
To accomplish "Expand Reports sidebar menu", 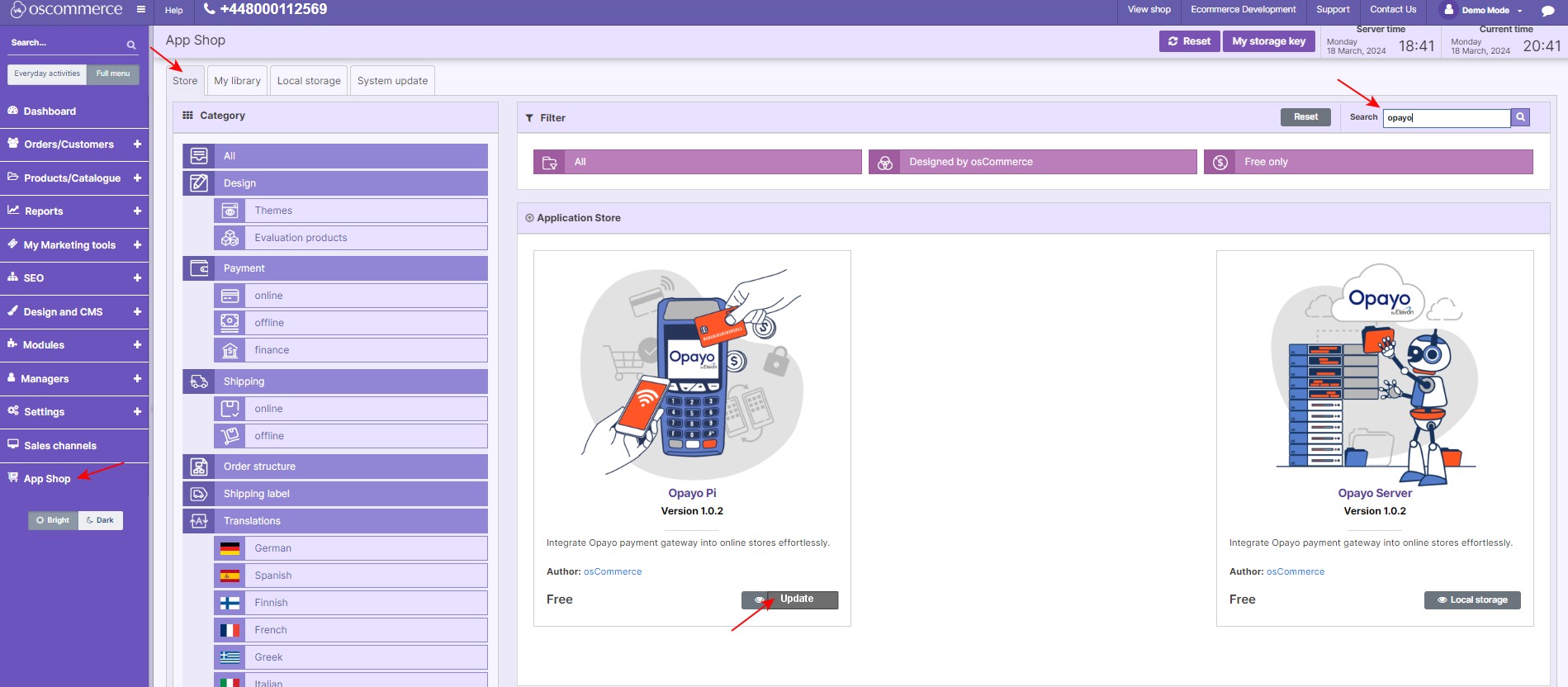I will click(137, 211).
